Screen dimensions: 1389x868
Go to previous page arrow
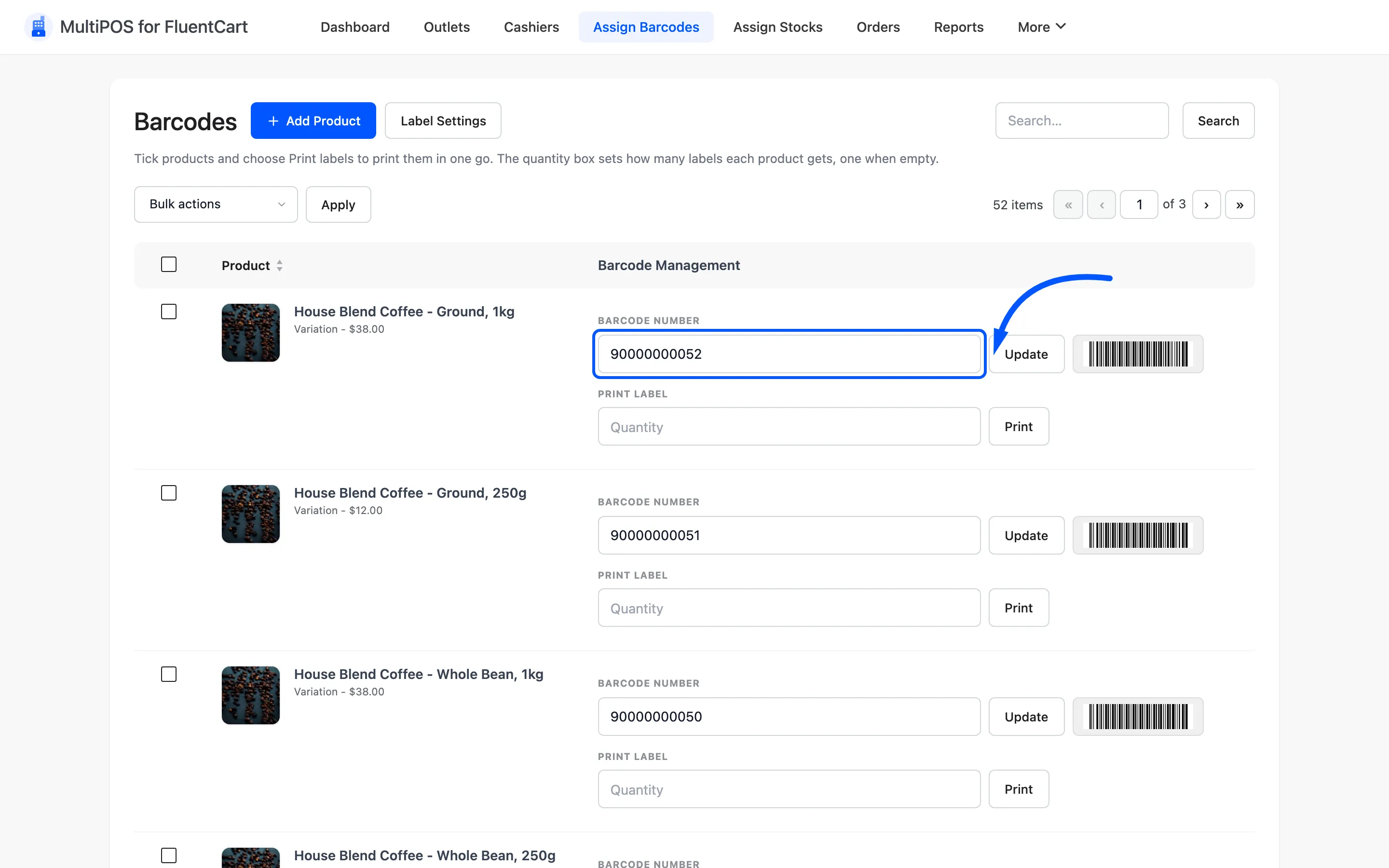(1102, 205)
